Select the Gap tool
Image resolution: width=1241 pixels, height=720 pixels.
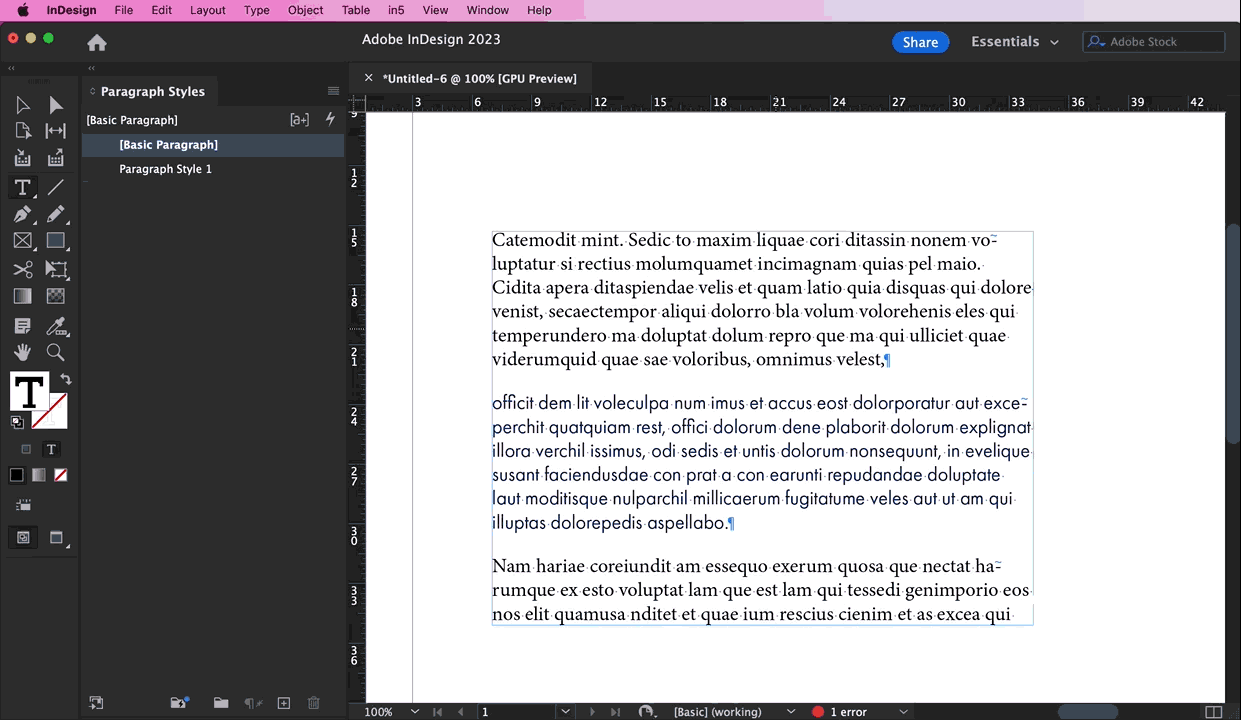click(x=56, y=131)
